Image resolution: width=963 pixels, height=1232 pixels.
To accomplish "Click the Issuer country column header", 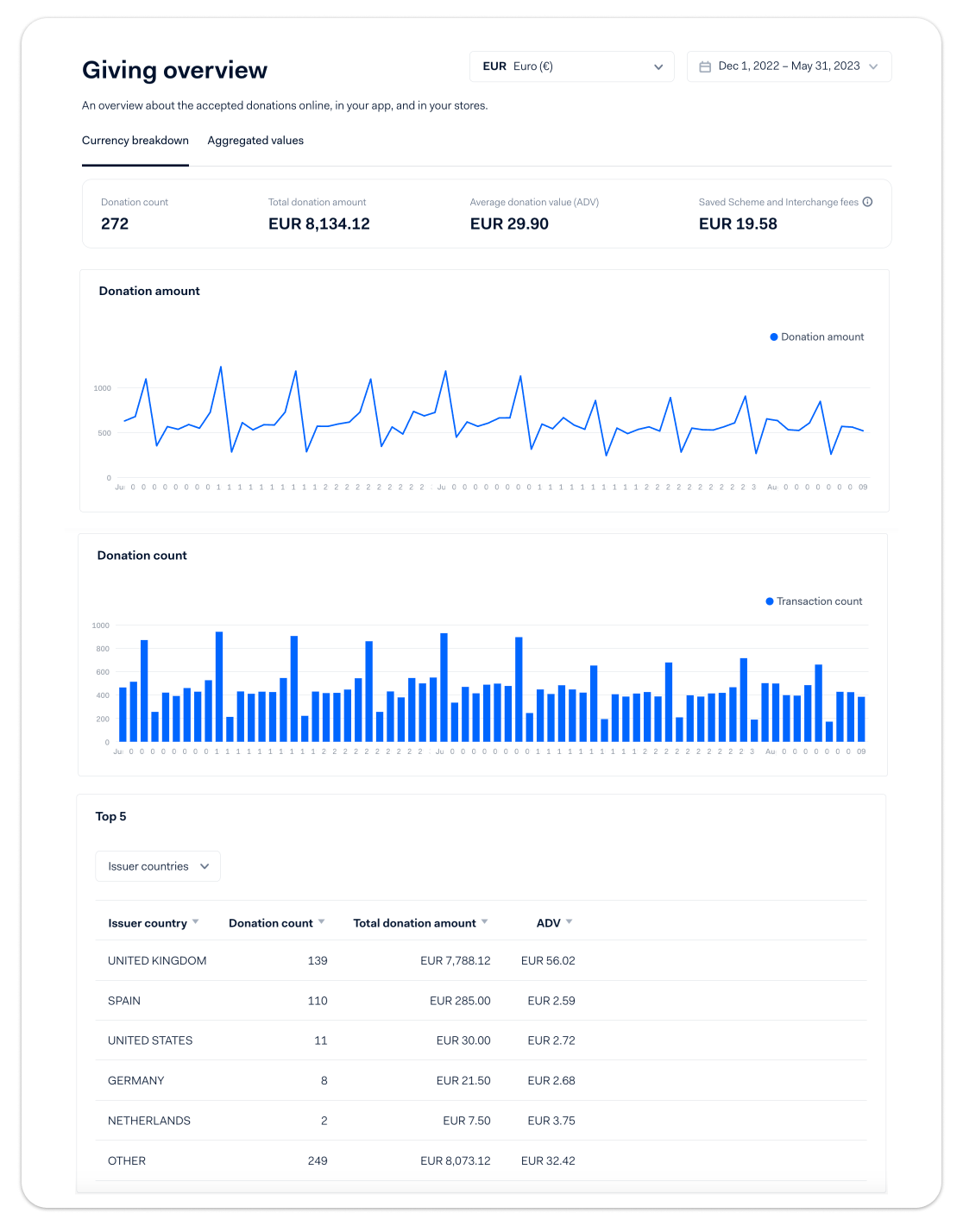I will coord(148,923).
